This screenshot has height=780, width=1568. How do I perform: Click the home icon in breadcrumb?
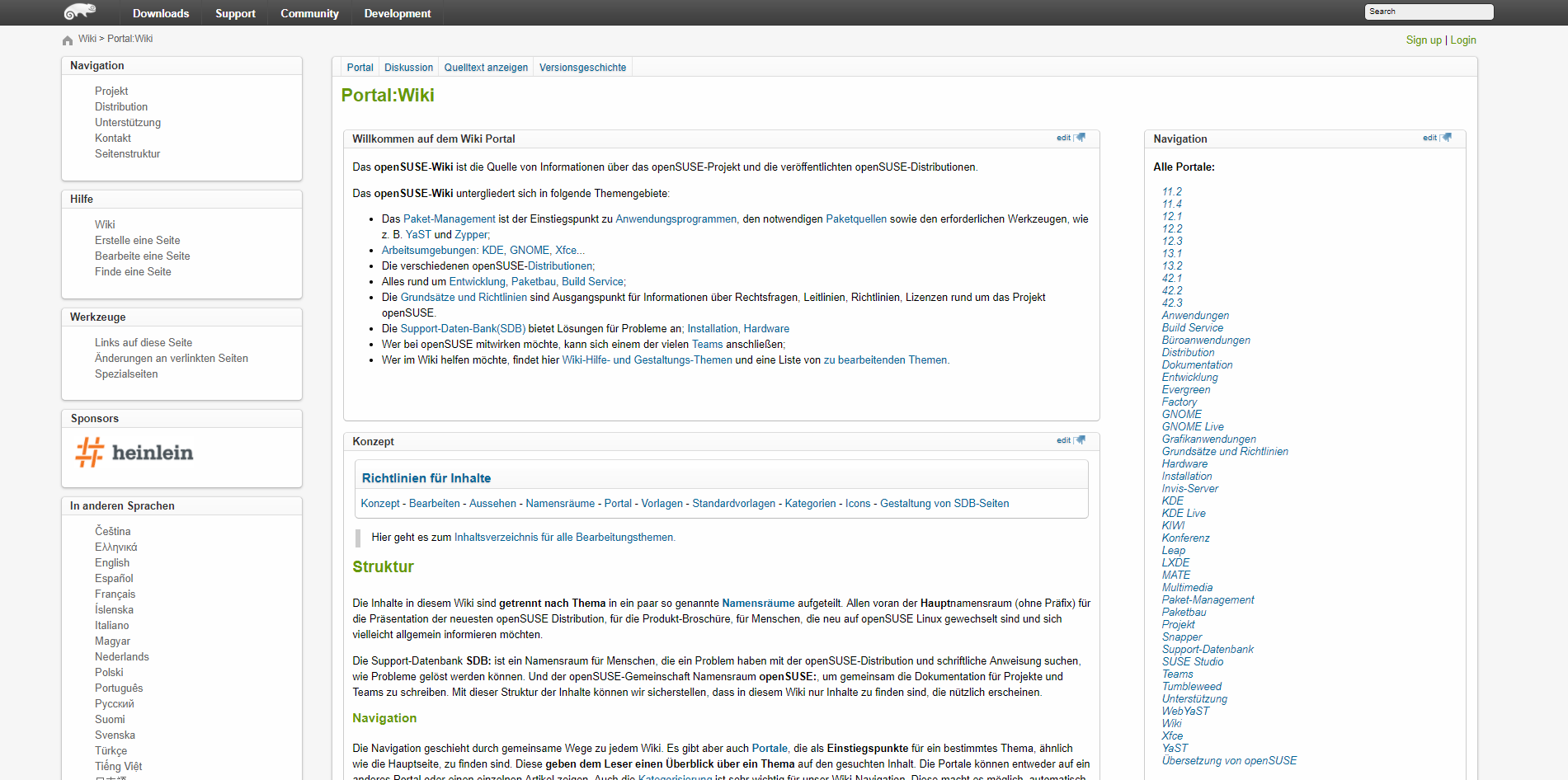pos(68,40)
